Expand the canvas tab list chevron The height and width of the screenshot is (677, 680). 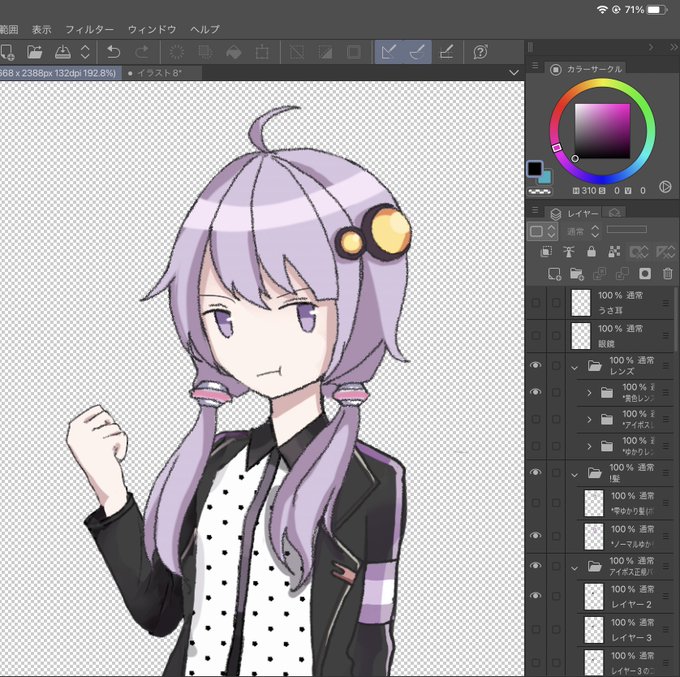coord(514,72)
